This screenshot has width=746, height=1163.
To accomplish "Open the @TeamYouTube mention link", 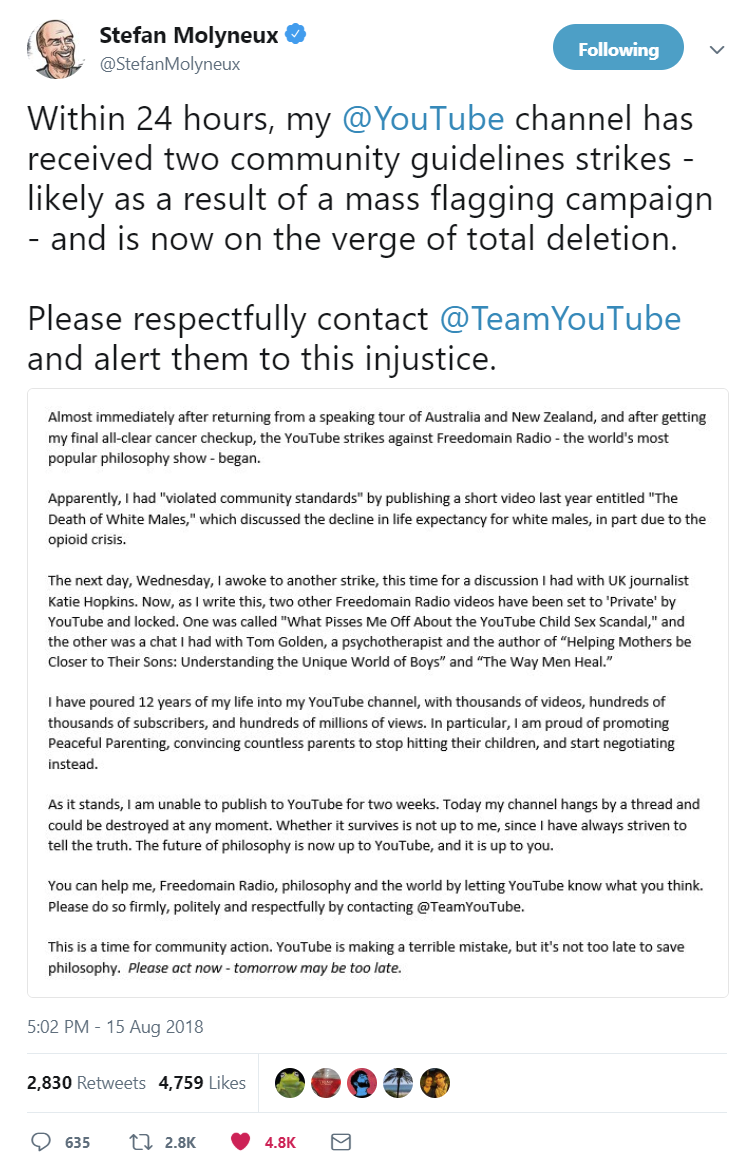I will tap(560, 319).
